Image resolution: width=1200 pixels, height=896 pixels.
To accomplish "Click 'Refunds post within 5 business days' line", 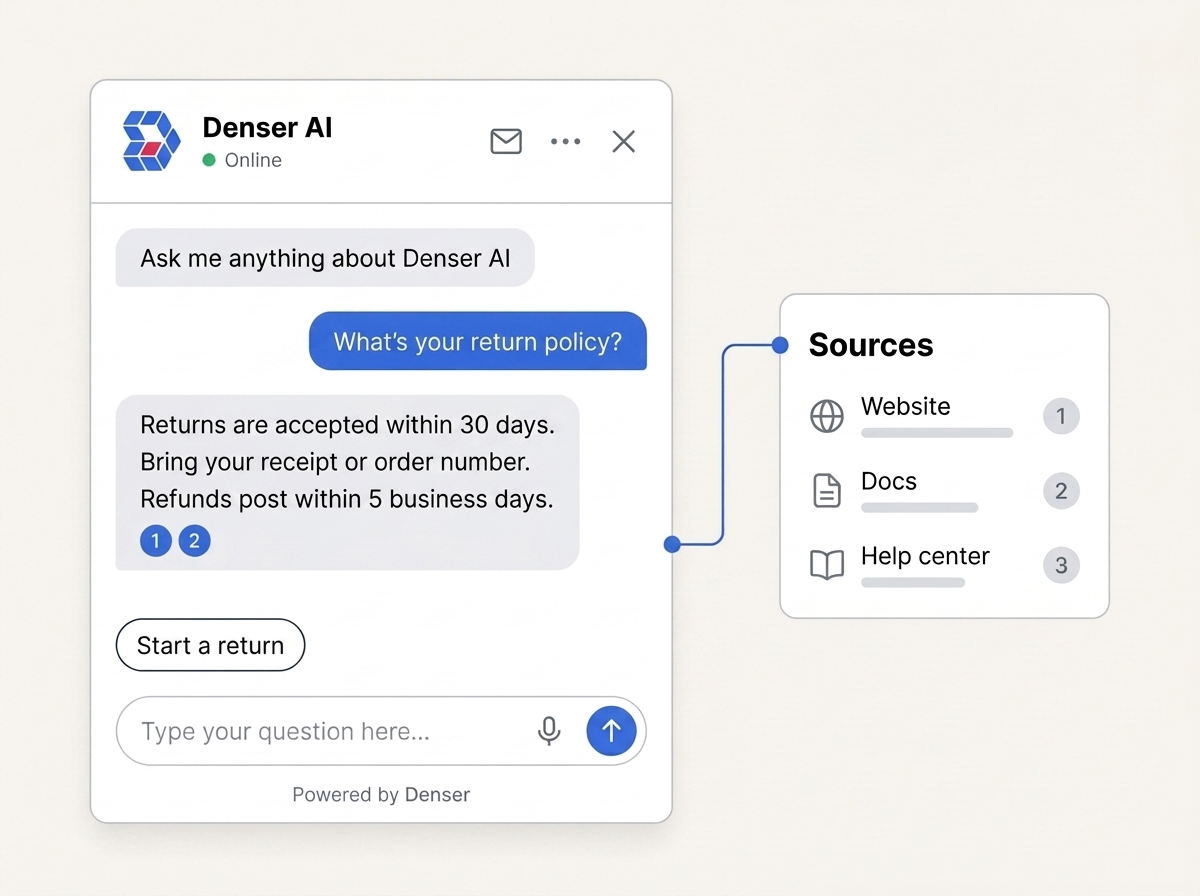I will (347, 499).
